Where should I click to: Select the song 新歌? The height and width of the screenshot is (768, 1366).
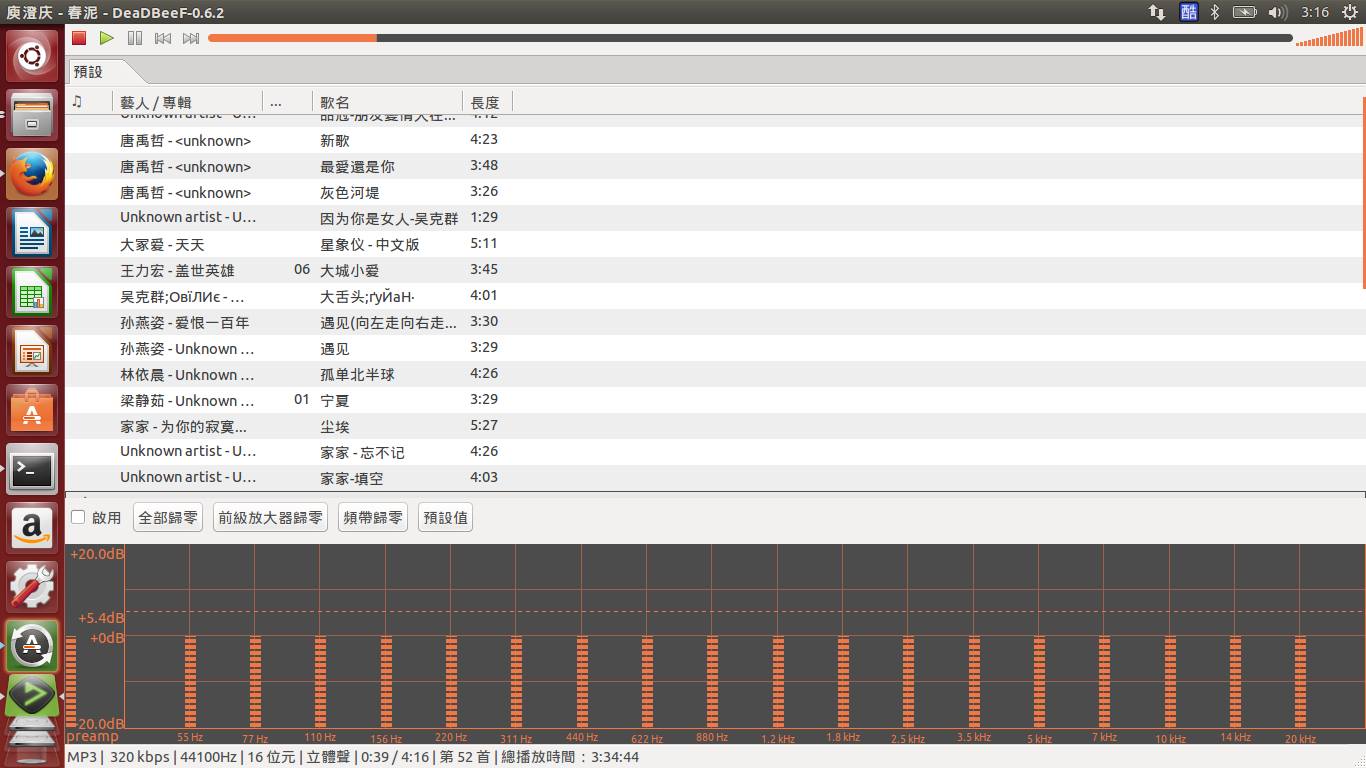point(714,140)
